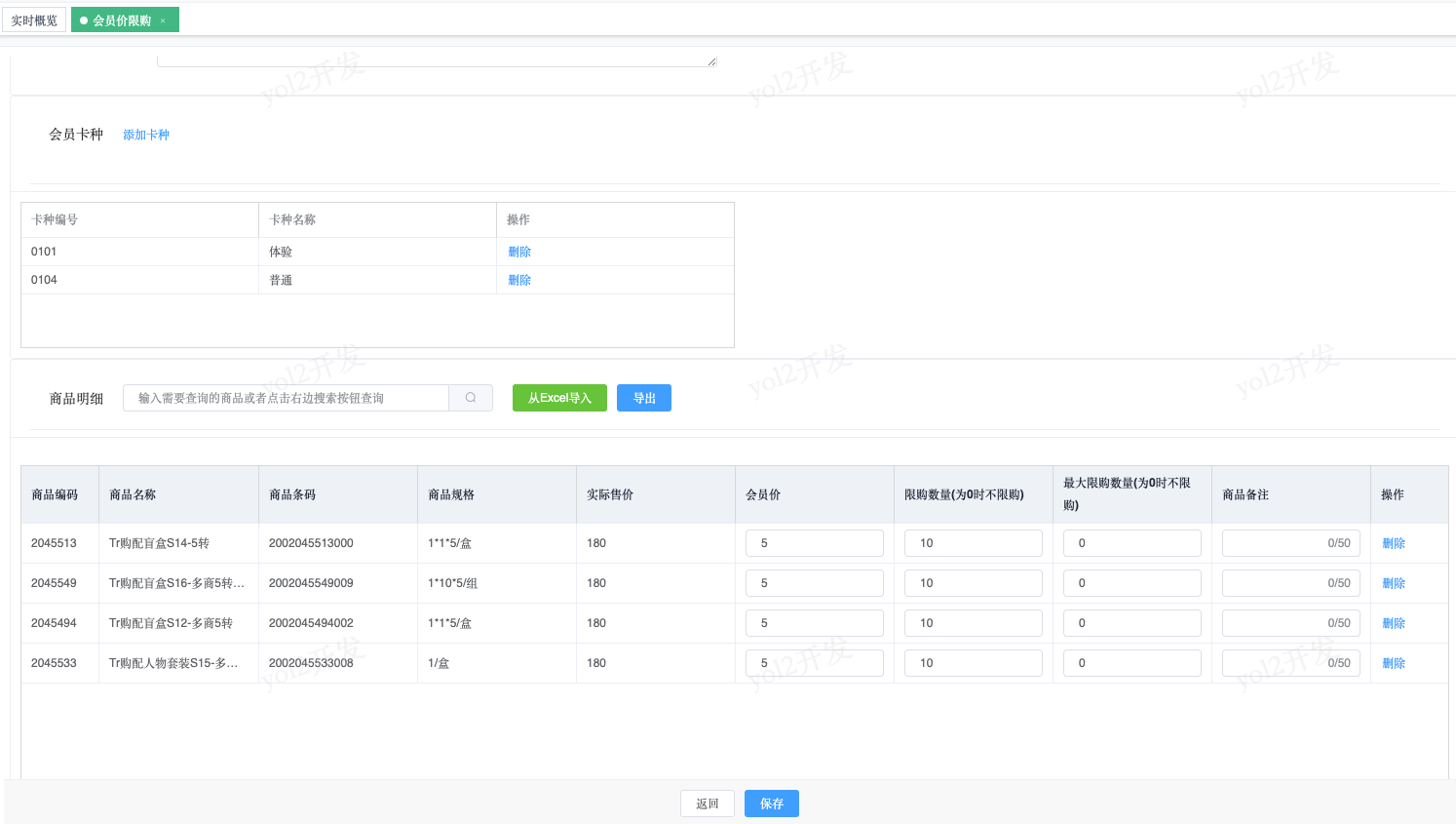The height and width of the screenshot is (824, 1456).
Task: Click the blue 导出 button
Action: (x=644, y=398)
